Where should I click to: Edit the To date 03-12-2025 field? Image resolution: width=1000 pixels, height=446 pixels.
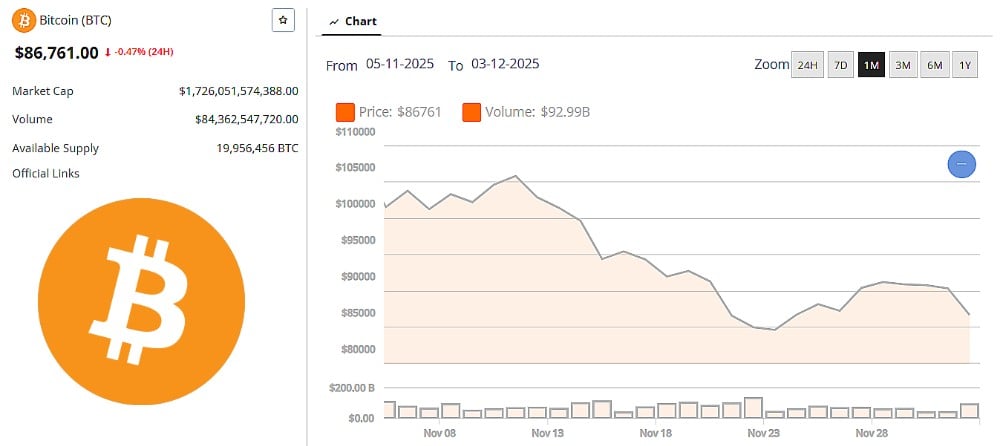[x=504, y=65]
